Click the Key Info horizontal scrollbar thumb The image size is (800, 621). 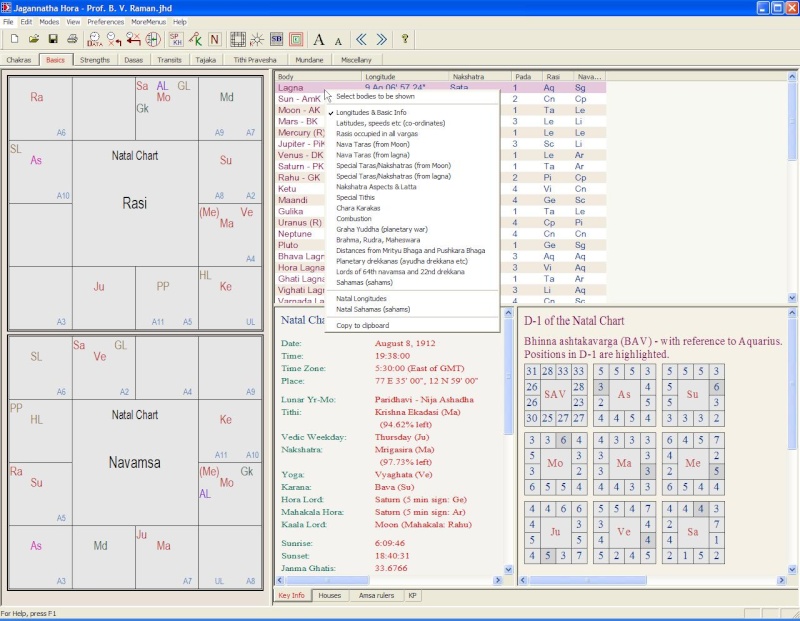[x=327, y=580]
